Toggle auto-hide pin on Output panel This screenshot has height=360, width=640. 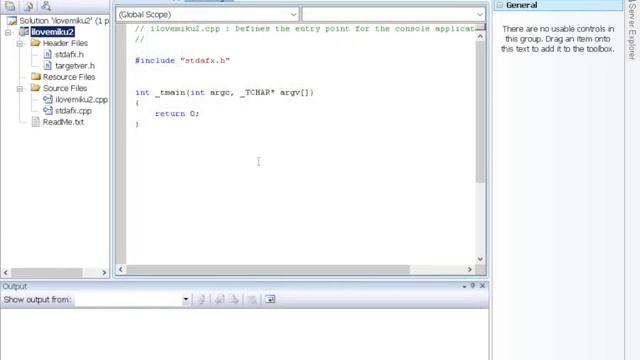(473, 286)
